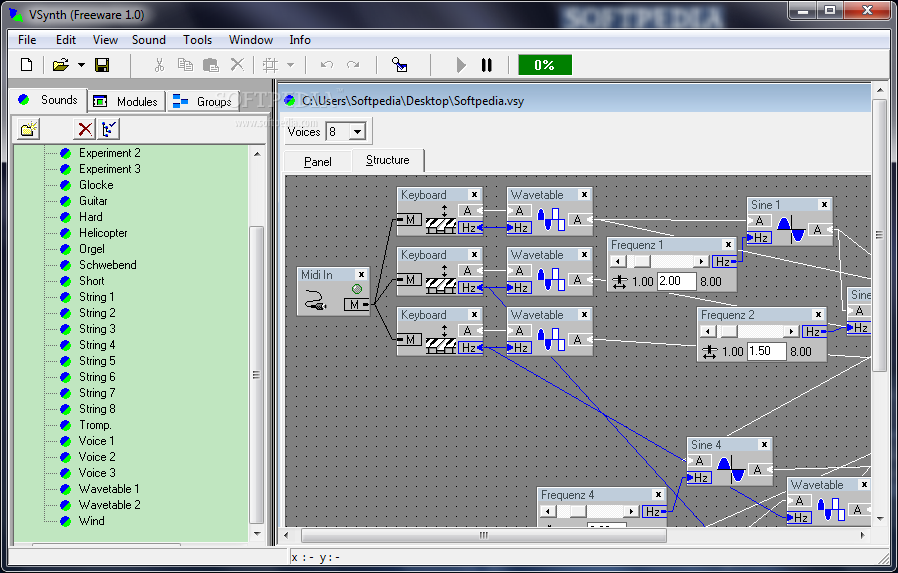Close the Sine 1 module
The width and height of the screenshot is (898, 573).
824,204
